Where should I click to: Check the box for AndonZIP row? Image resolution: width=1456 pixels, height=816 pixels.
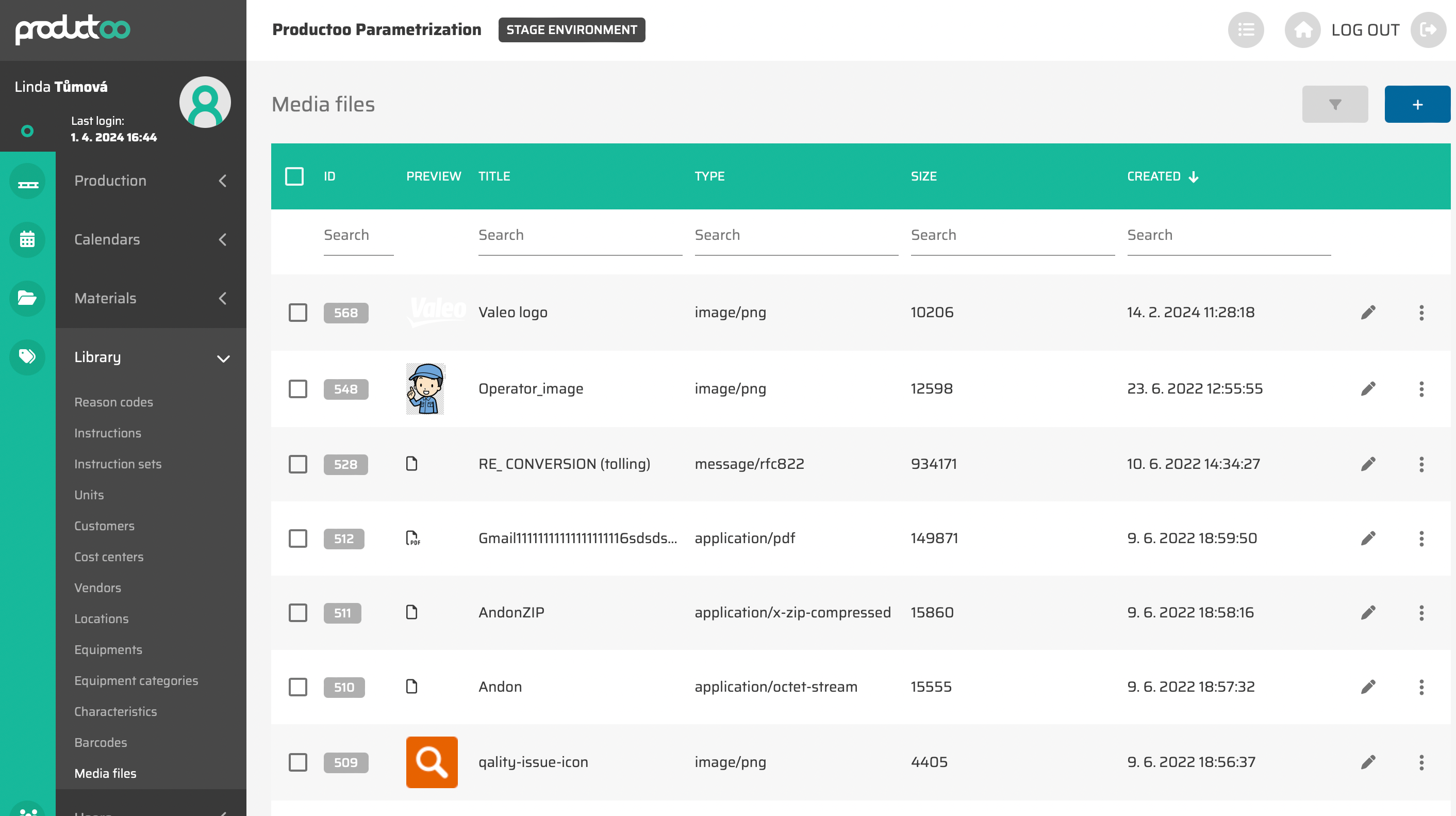click(298, 613)
